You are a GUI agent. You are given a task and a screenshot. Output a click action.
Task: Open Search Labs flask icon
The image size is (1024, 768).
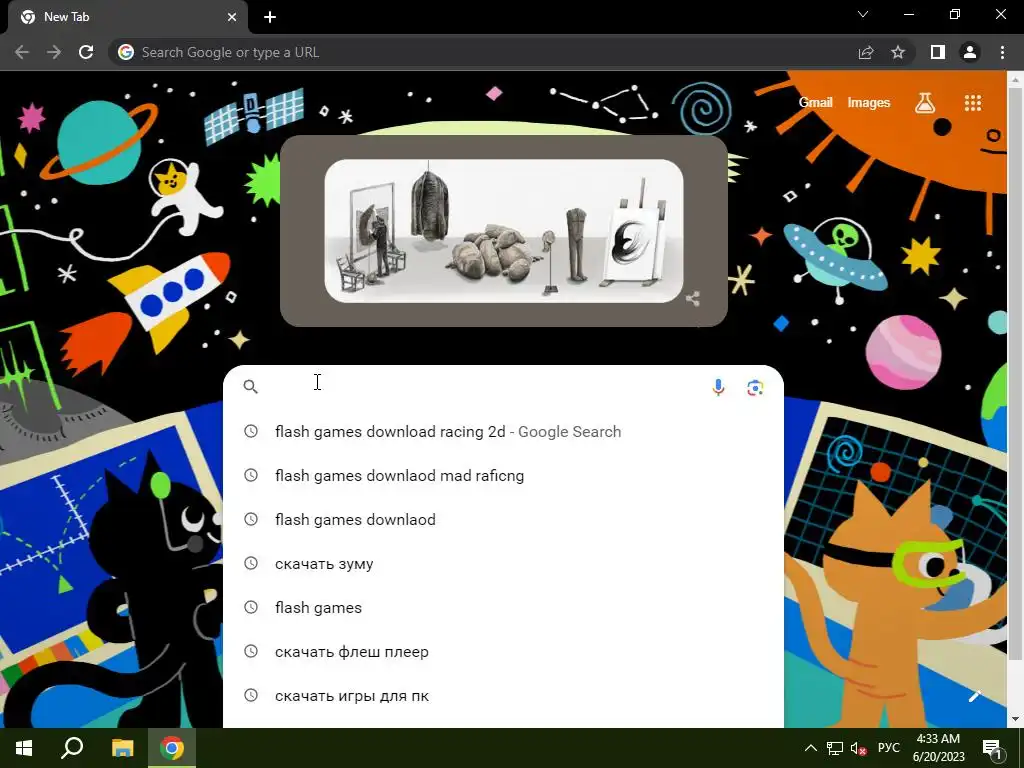[x=925, y=103]
